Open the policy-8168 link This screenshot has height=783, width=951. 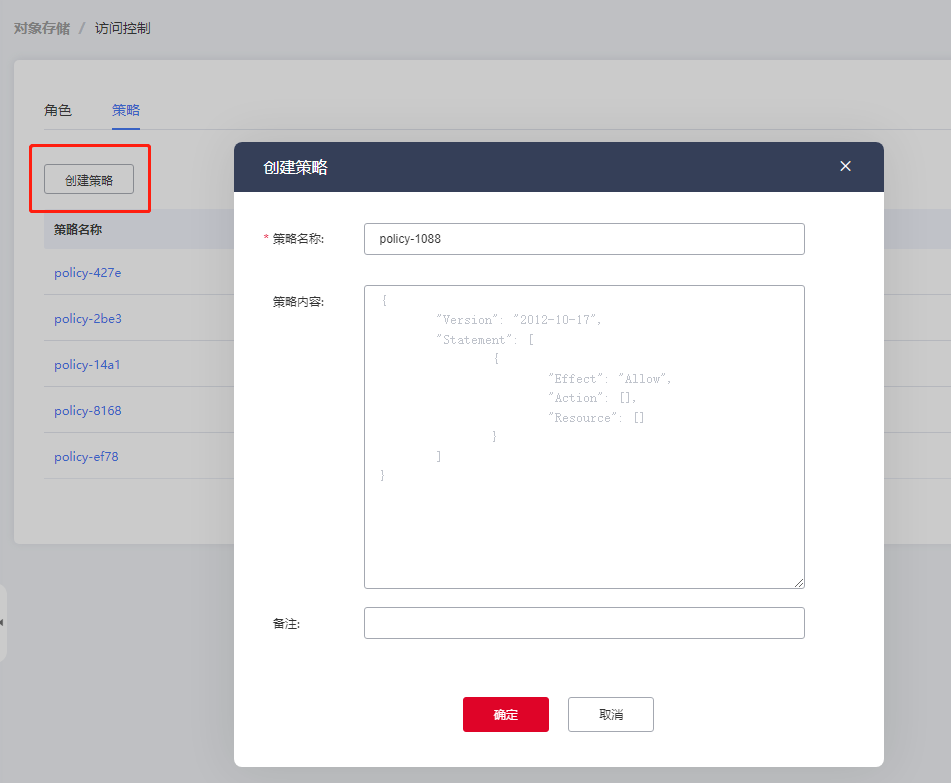pos(88,411)
